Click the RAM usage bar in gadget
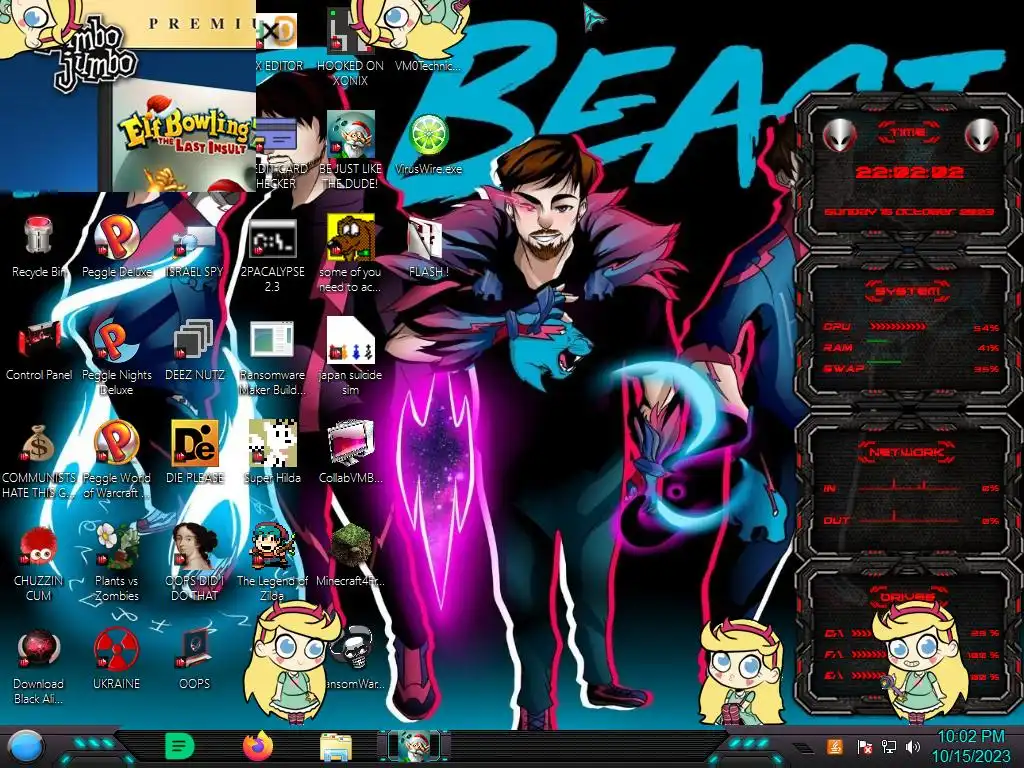1024x768 pixels. (x=877, y=341)
